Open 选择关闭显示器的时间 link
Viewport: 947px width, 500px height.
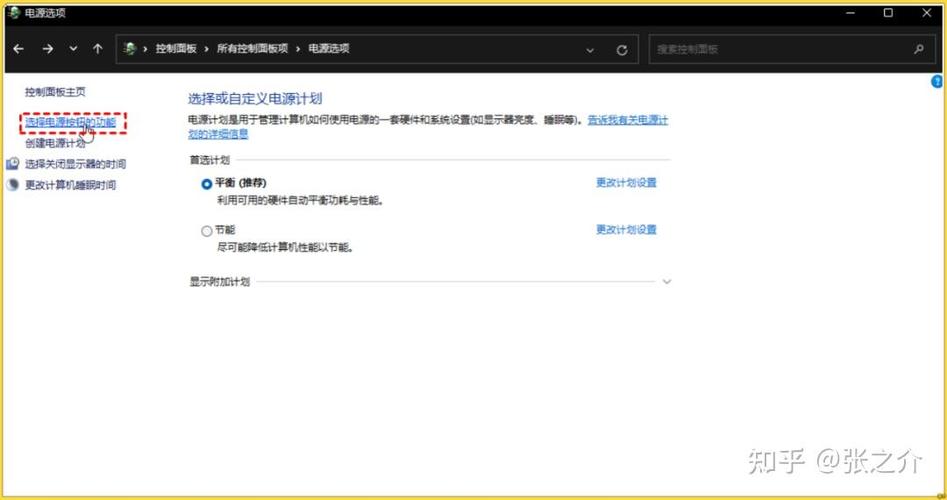tap(75, 164)
